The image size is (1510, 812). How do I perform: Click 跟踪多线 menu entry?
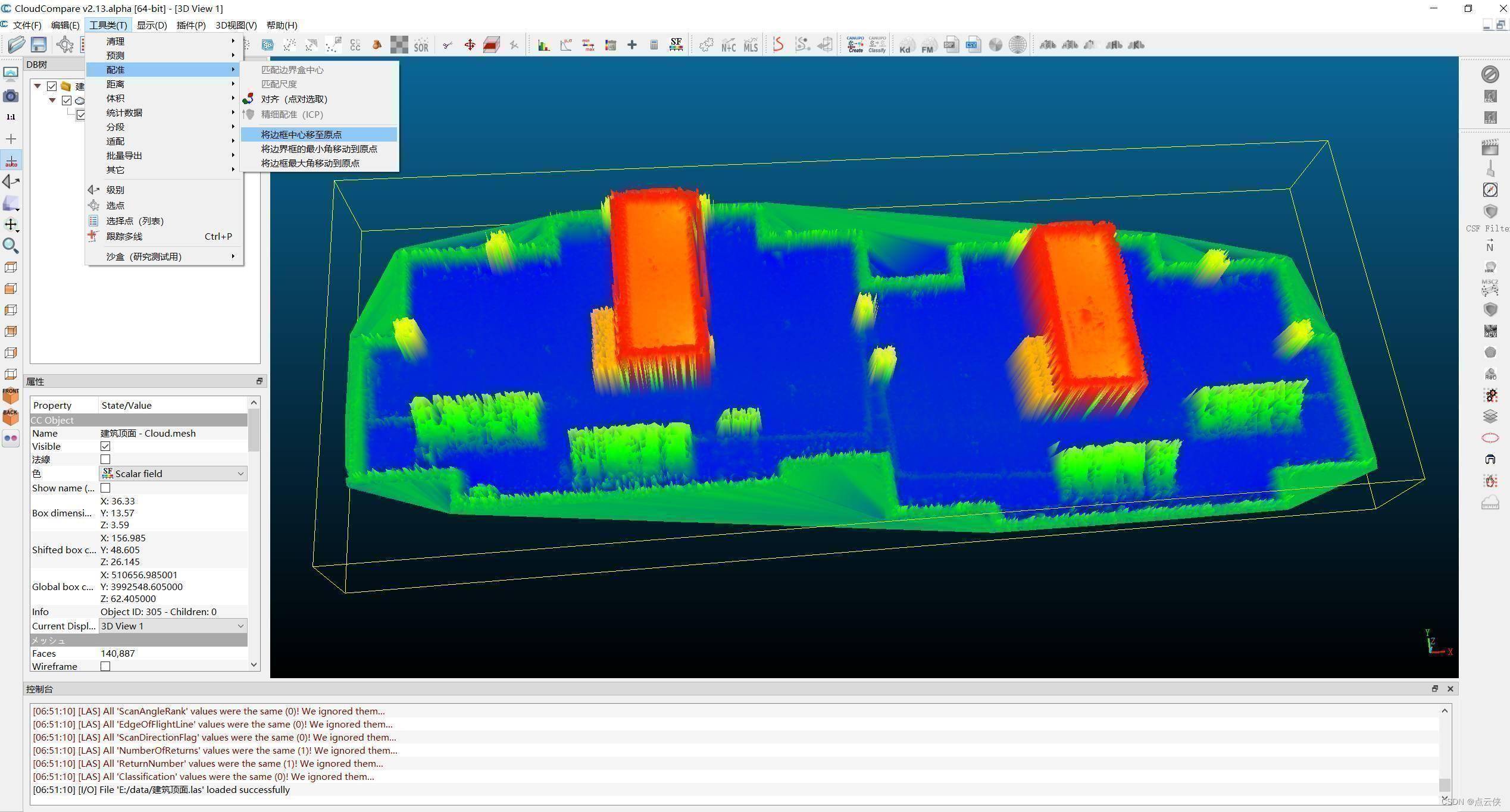(x=124, y=236)
